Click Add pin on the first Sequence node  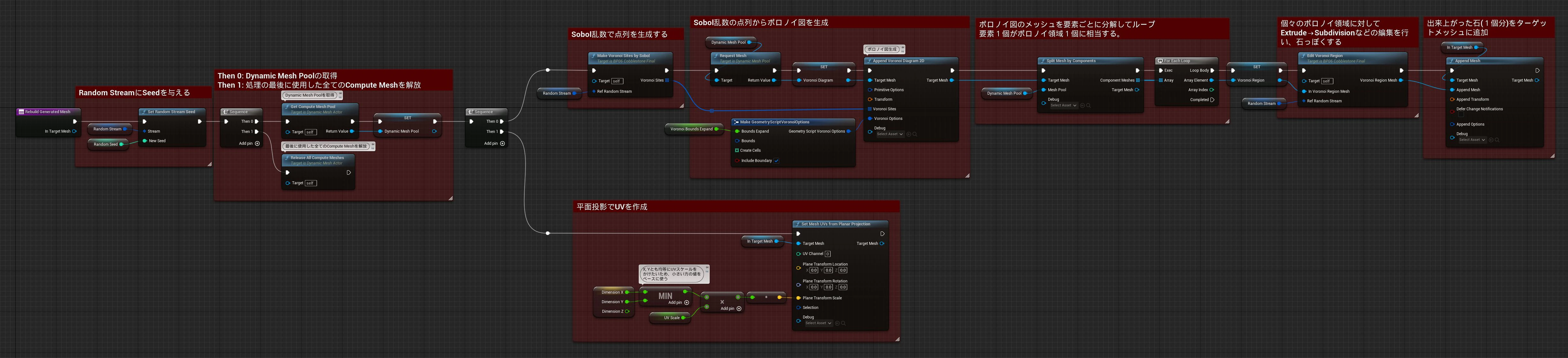[250, 143]
